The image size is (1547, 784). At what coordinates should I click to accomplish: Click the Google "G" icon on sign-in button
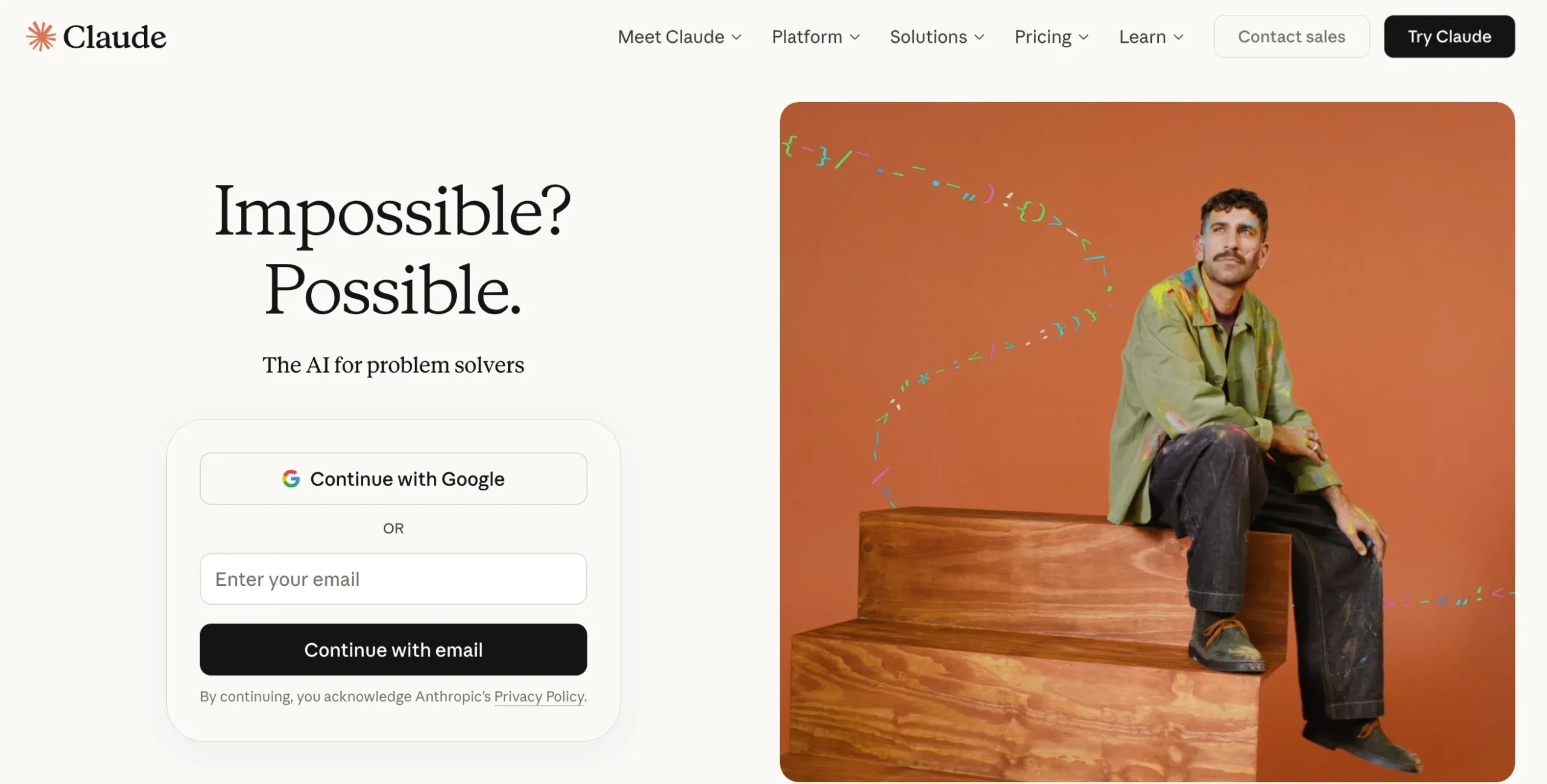point(292,478)
